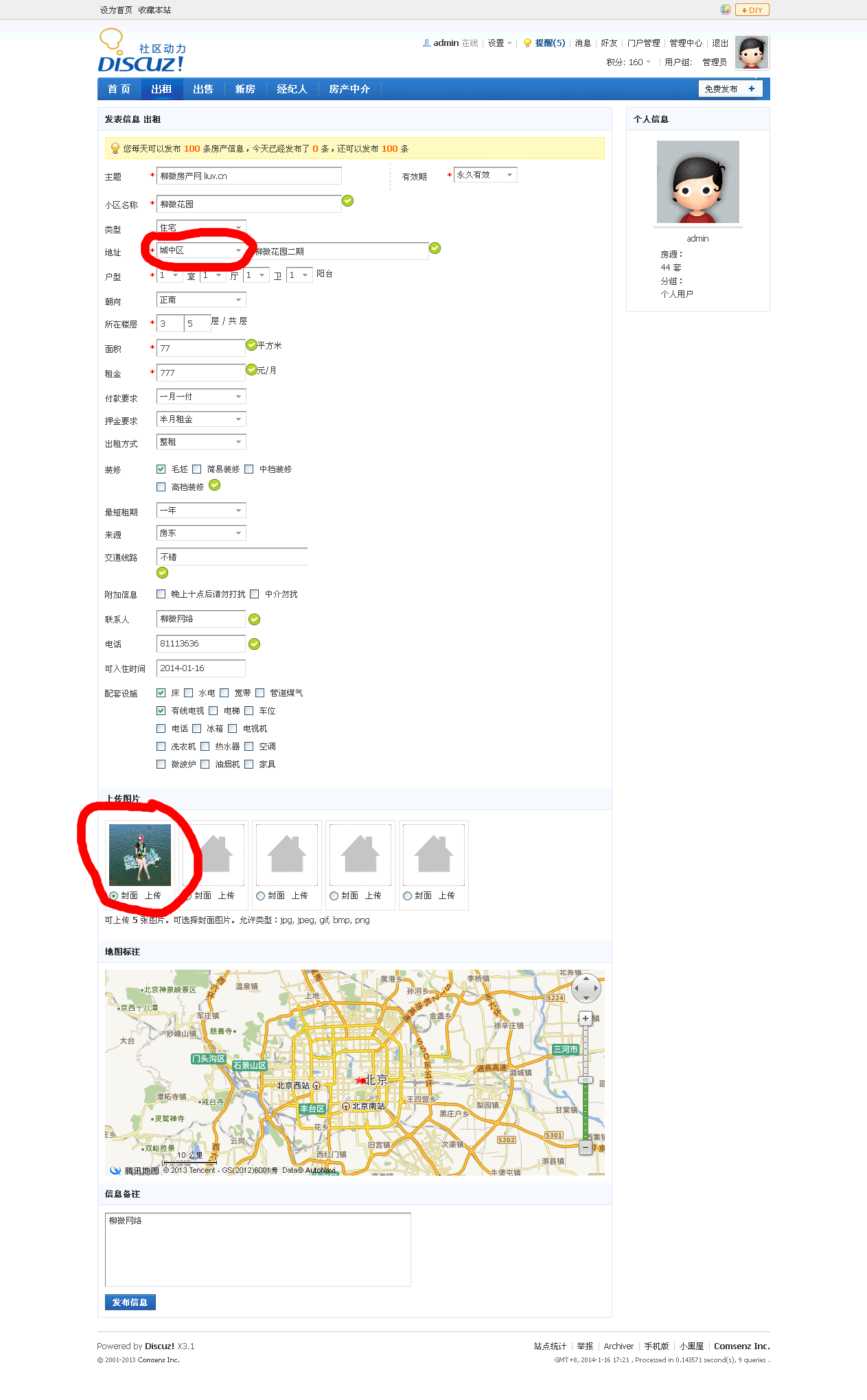This screenshot has height=1400, width=867.
Task: Select the last 封面 radio button
Action: (408, 896)
